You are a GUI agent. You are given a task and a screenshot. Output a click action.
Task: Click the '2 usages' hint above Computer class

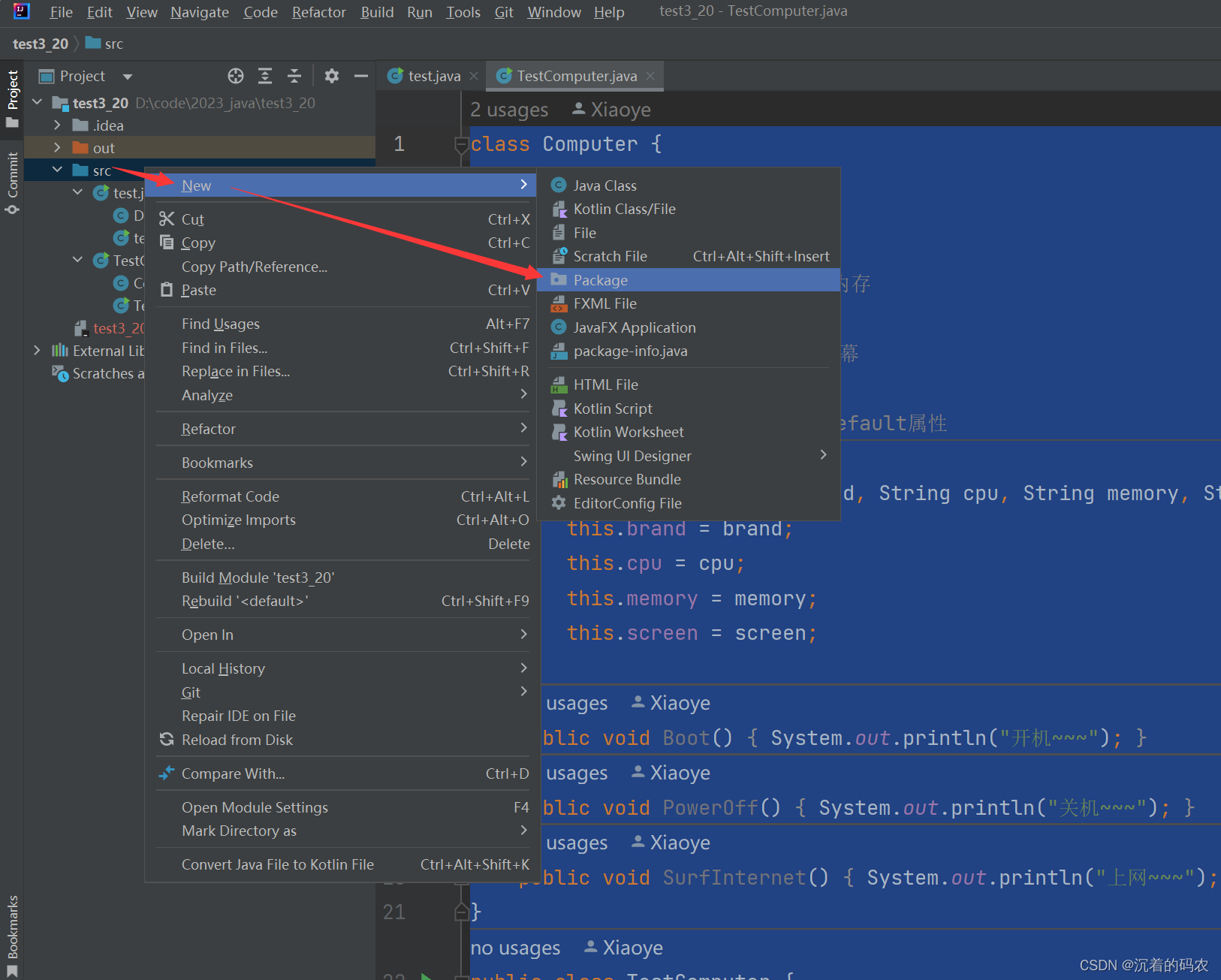tap(509, 110)
